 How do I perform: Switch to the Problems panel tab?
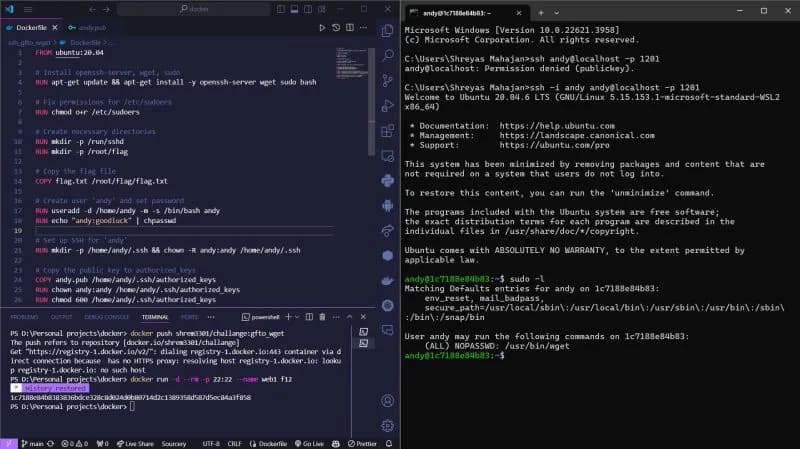(24, 317)
